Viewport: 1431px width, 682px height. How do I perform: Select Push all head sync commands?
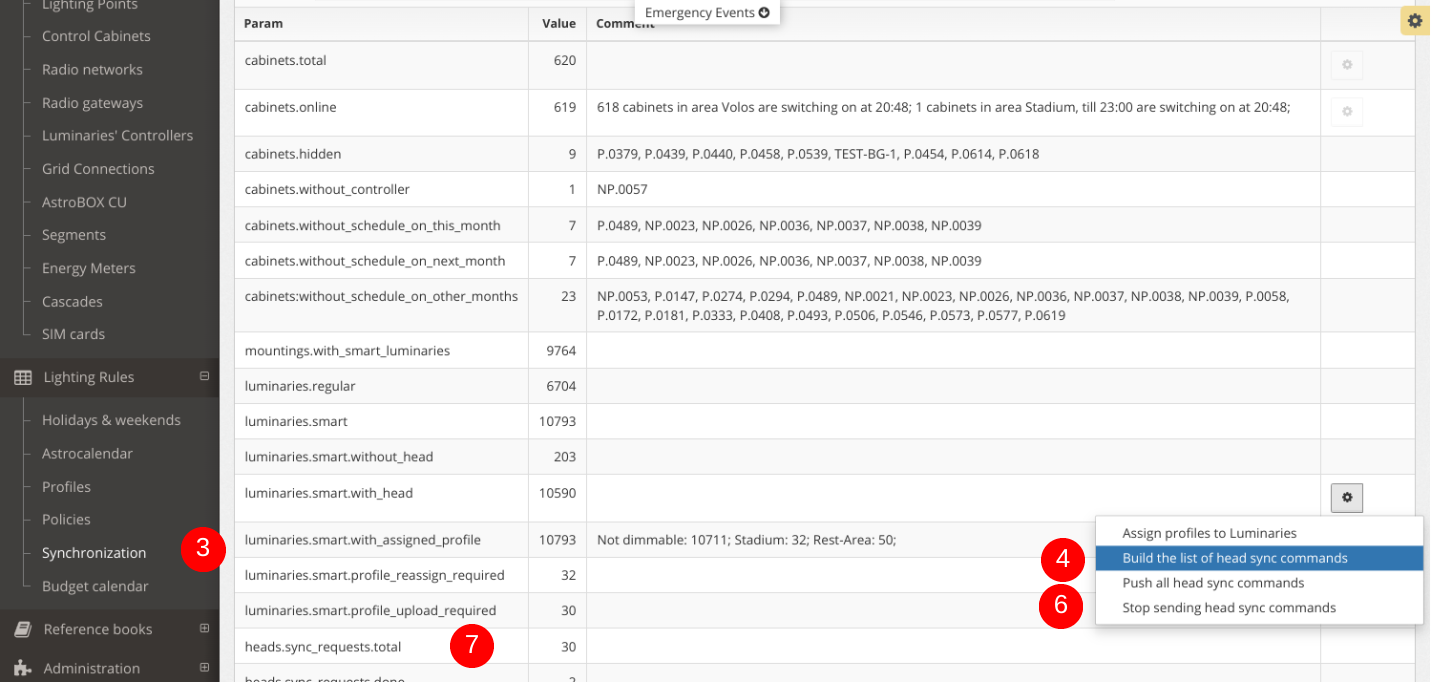pos(1213,583)
